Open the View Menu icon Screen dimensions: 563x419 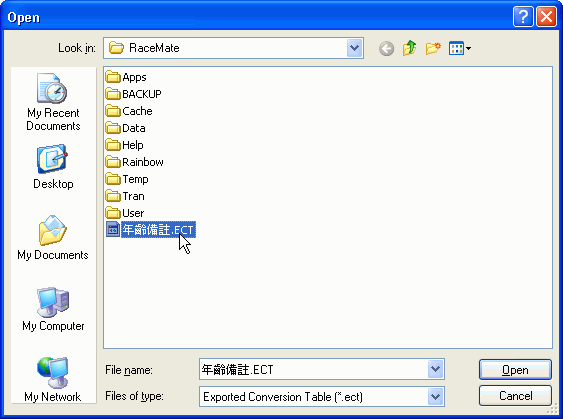click(460, 48)
